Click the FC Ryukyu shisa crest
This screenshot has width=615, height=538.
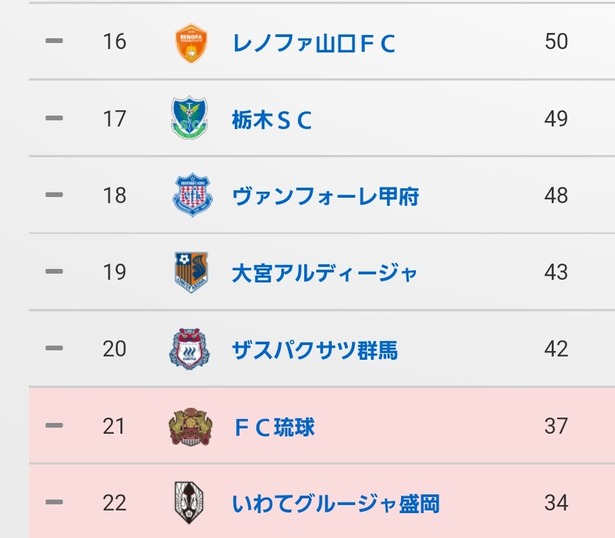point(191,427)
